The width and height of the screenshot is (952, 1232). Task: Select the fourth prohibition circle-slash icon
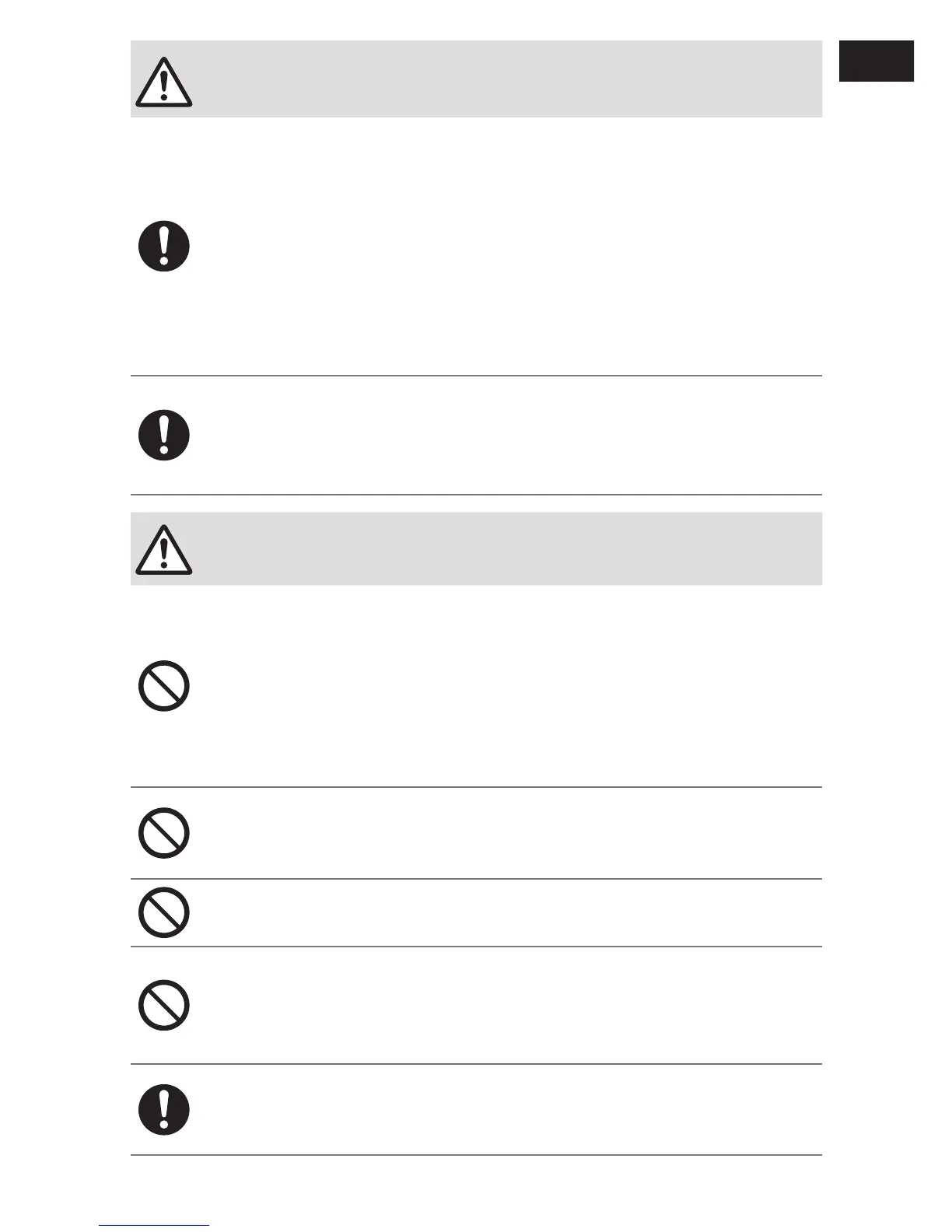coord(164,1005)
